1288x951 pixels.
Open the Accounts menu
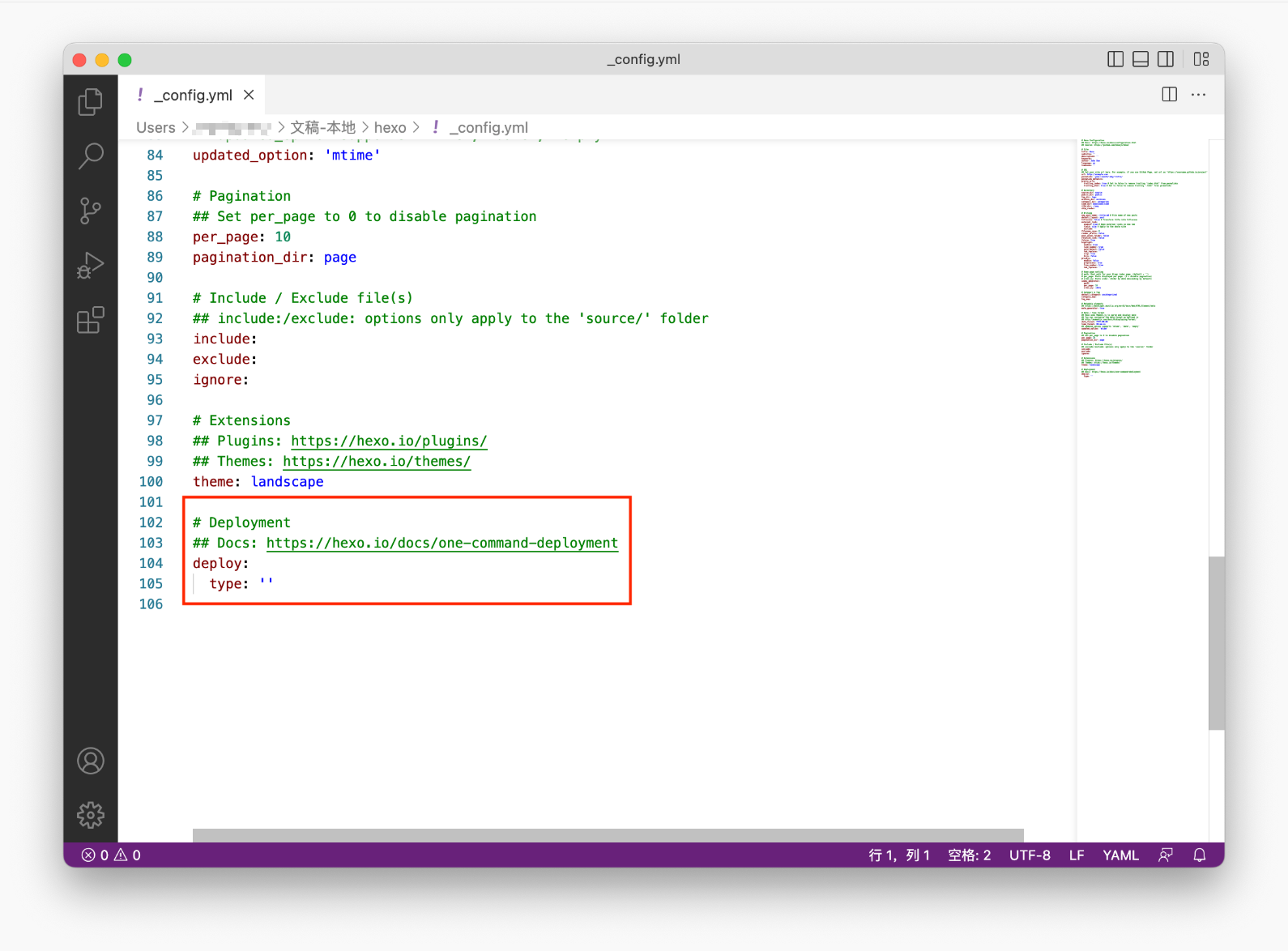[91, 761]
